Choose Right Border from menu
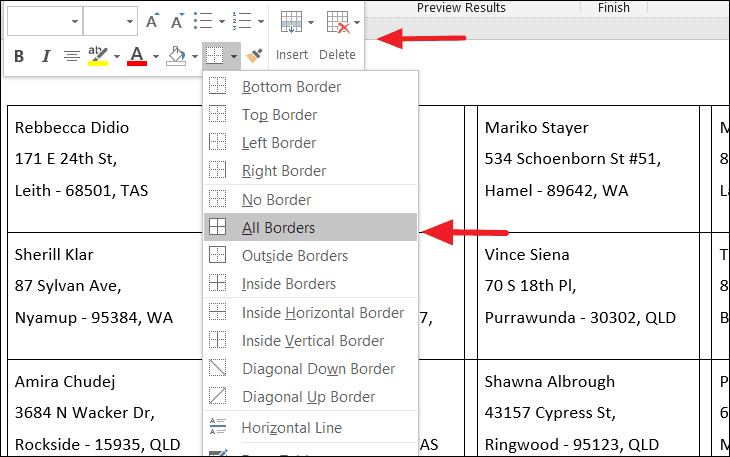The image size is (730, 457). click(311, 171)
